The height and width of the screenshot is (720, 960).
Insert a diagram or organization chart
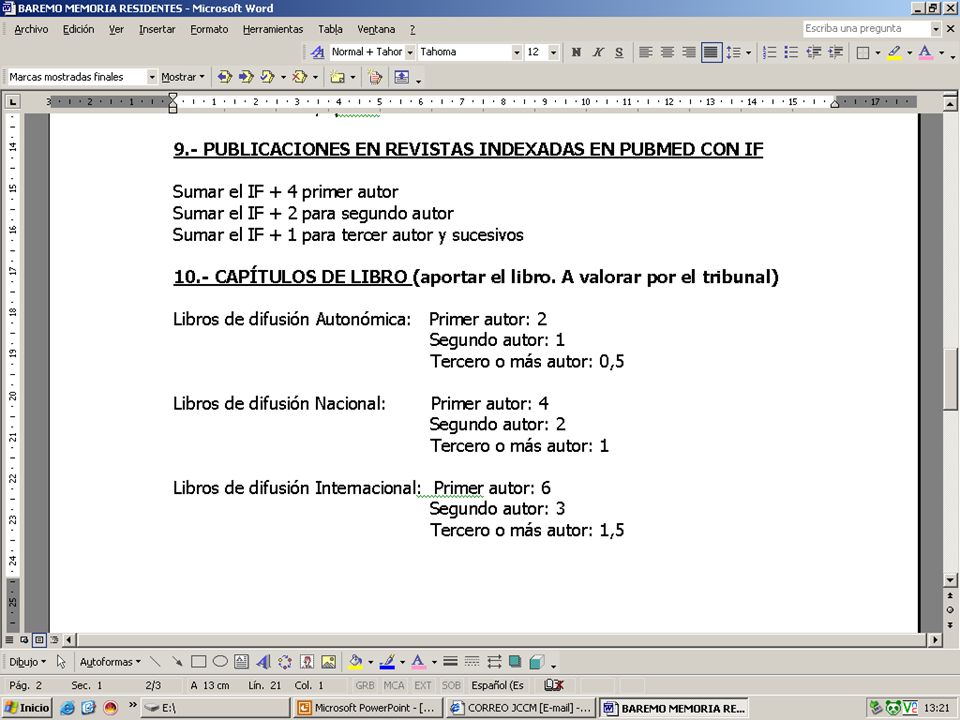(x=285, y=662)
